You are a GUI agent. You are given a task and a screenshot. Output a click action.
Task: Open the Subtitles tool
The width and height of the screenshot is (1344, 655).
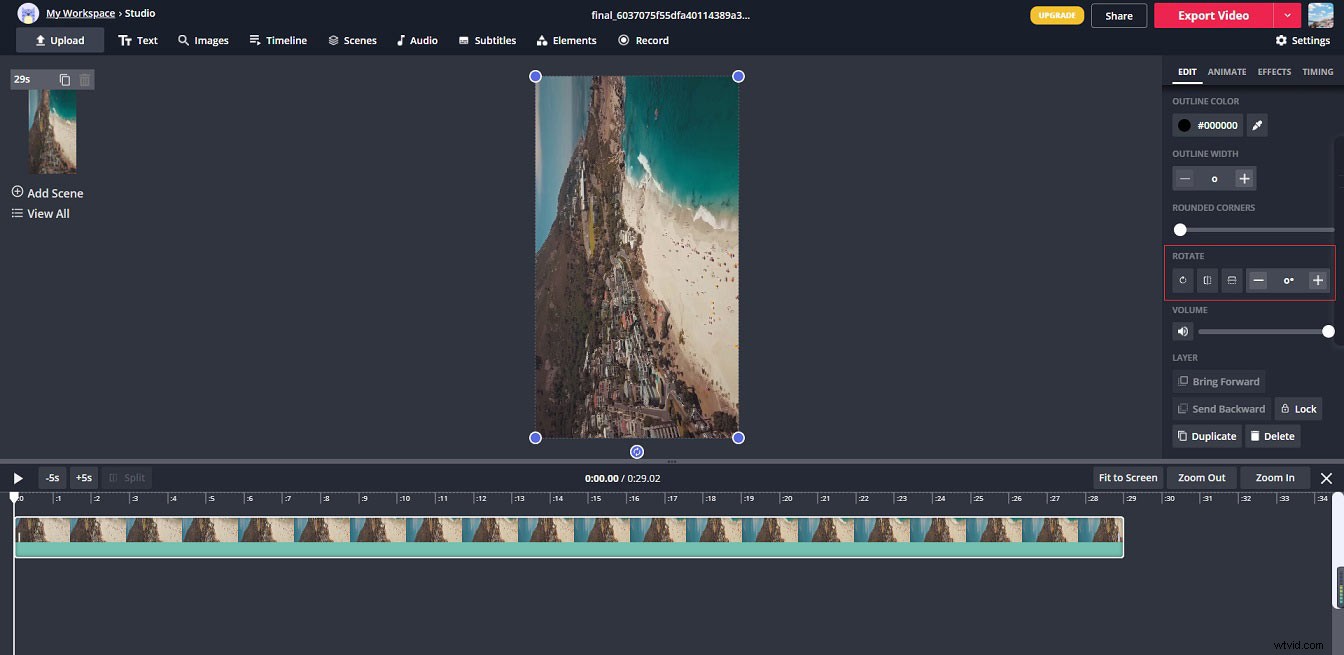pyautogui.click(x=487, y=40)
